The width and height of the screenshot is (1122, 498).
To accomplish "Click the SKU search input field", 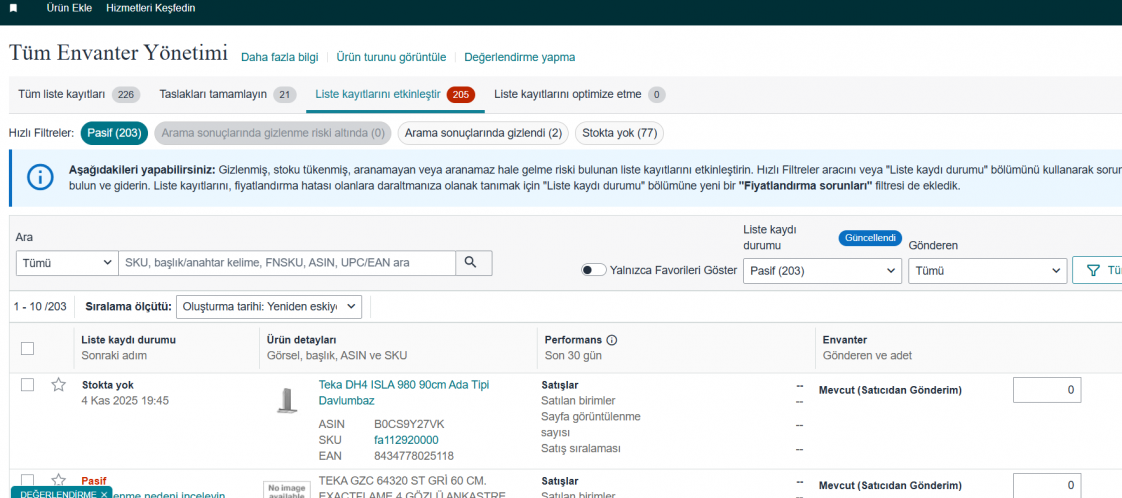I will pos(287,263).
